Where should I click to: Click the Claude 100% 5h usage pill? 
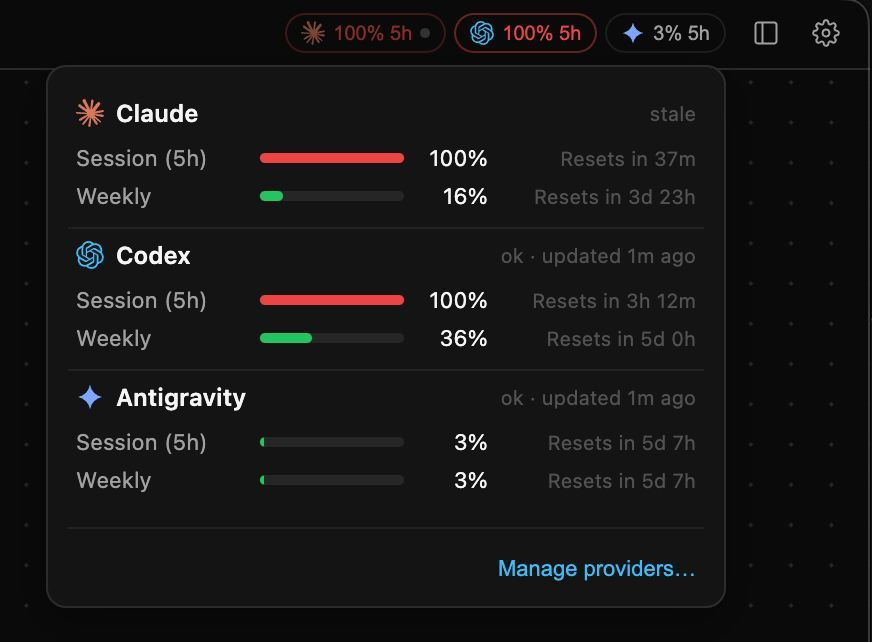pos(365,33)
